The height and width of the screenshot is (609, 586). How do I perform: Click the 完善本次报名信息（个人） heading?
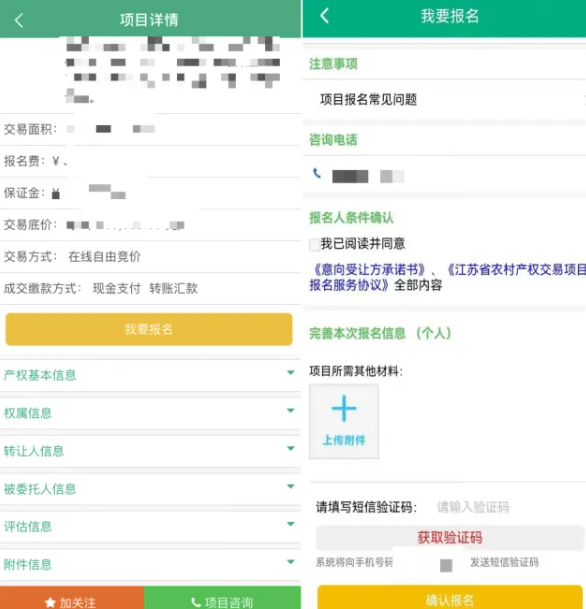click(x=380, y=333)
